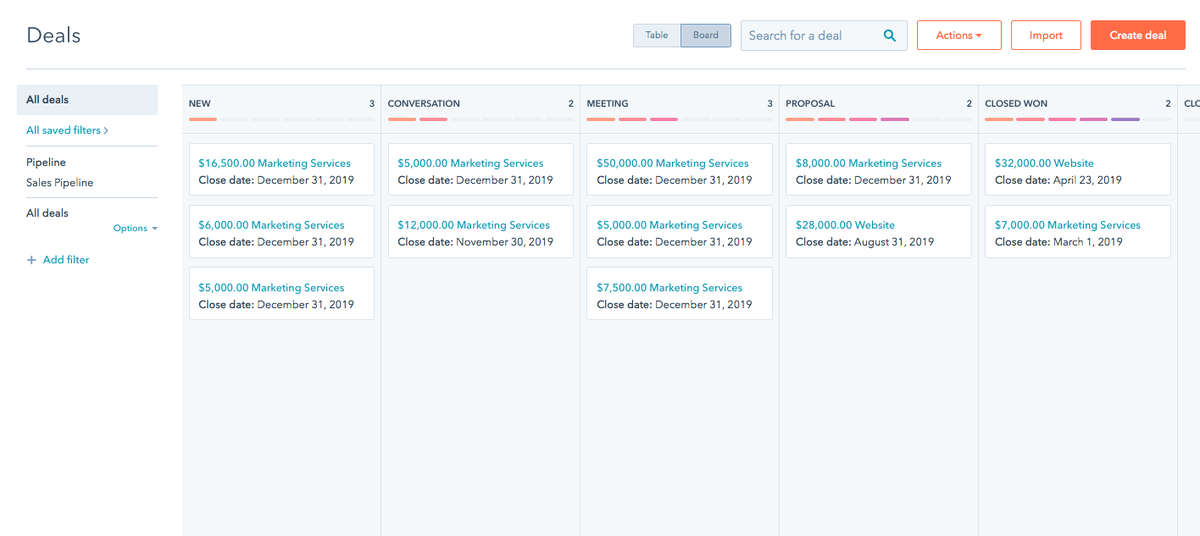Open the $7,000.00 Marketing Services deal
Viewport: 1200px width, 536px height.
1068,225
